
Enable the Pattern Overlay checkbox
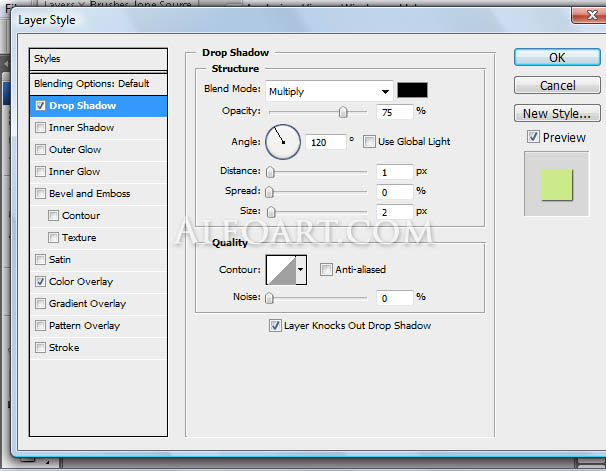click(41, 325)
